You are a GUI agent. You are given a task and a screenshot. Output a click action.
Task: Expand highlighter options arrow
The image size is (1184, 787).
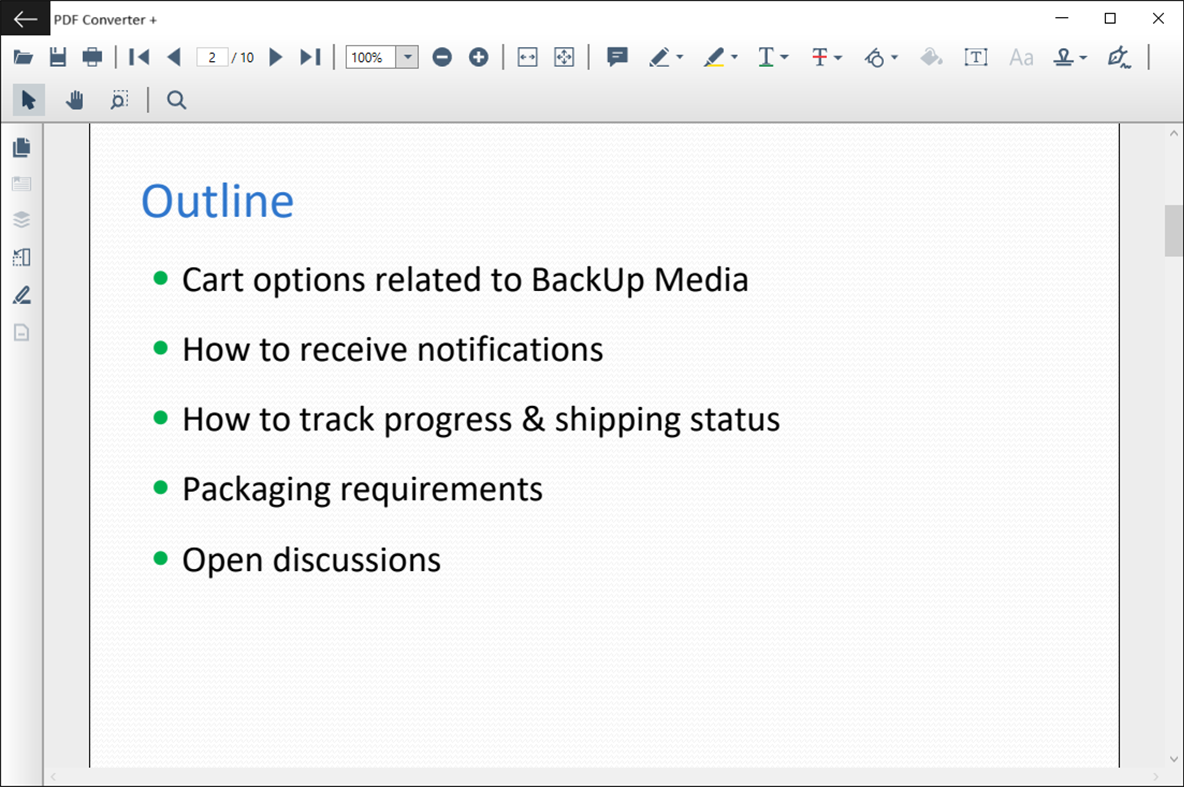click(x=734, y=57)
